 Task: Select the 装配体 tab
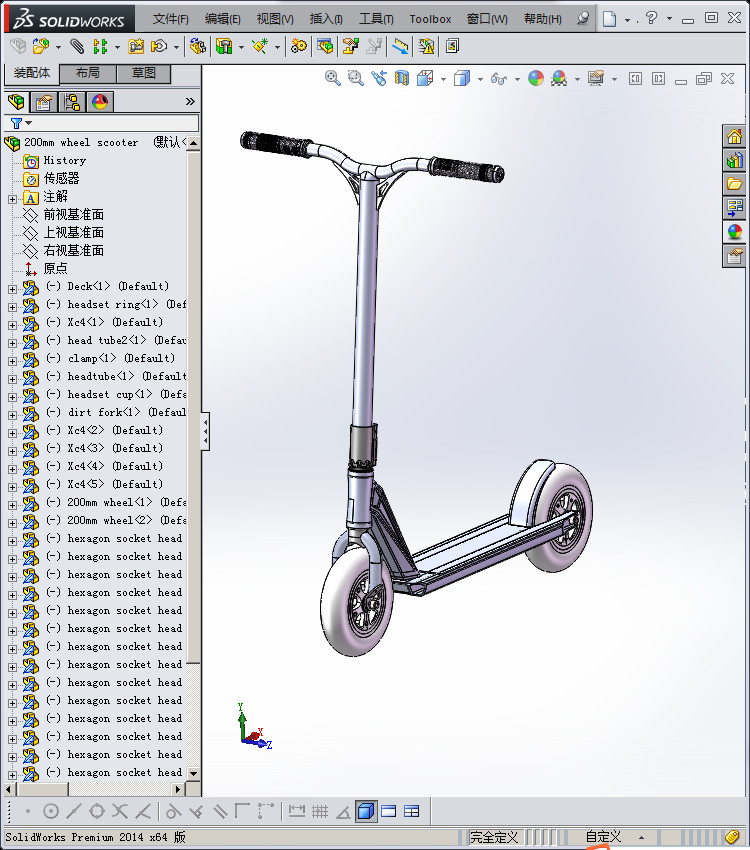pos(31,73)
